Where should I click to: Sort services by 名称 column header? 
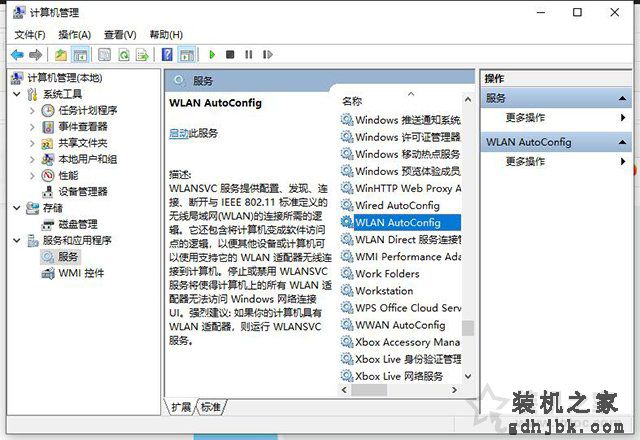tap(352, 101)
